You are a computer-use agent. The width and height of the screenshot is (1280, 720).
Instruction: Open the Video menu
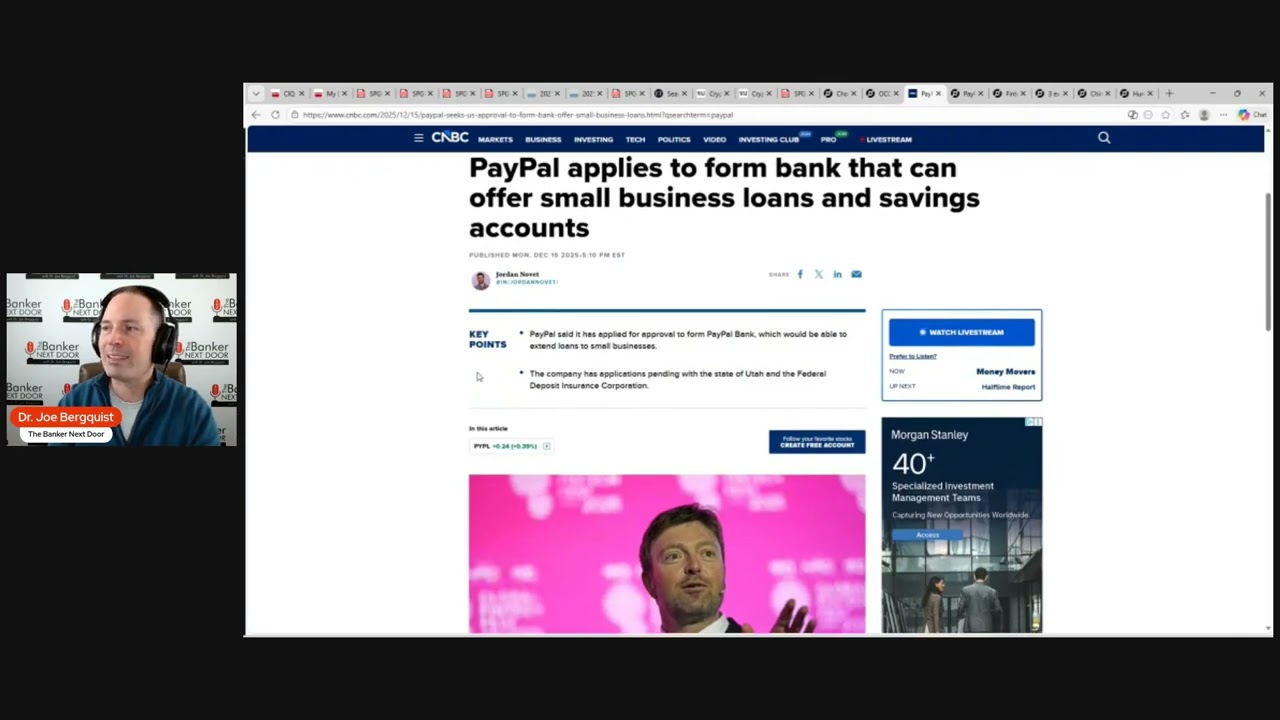[714, 140]
